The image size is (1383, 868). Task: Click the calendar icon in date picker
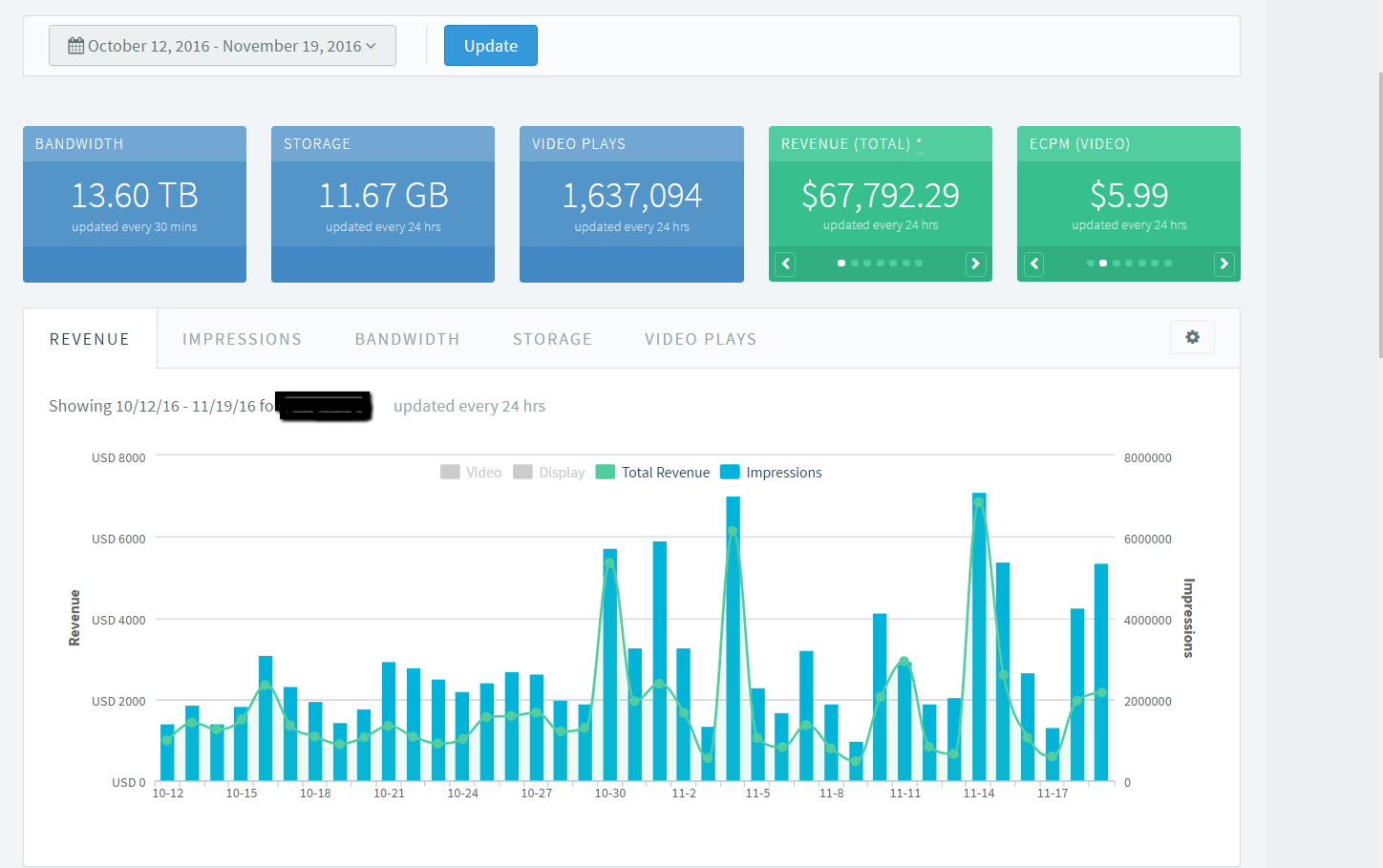tap(75, 46)
